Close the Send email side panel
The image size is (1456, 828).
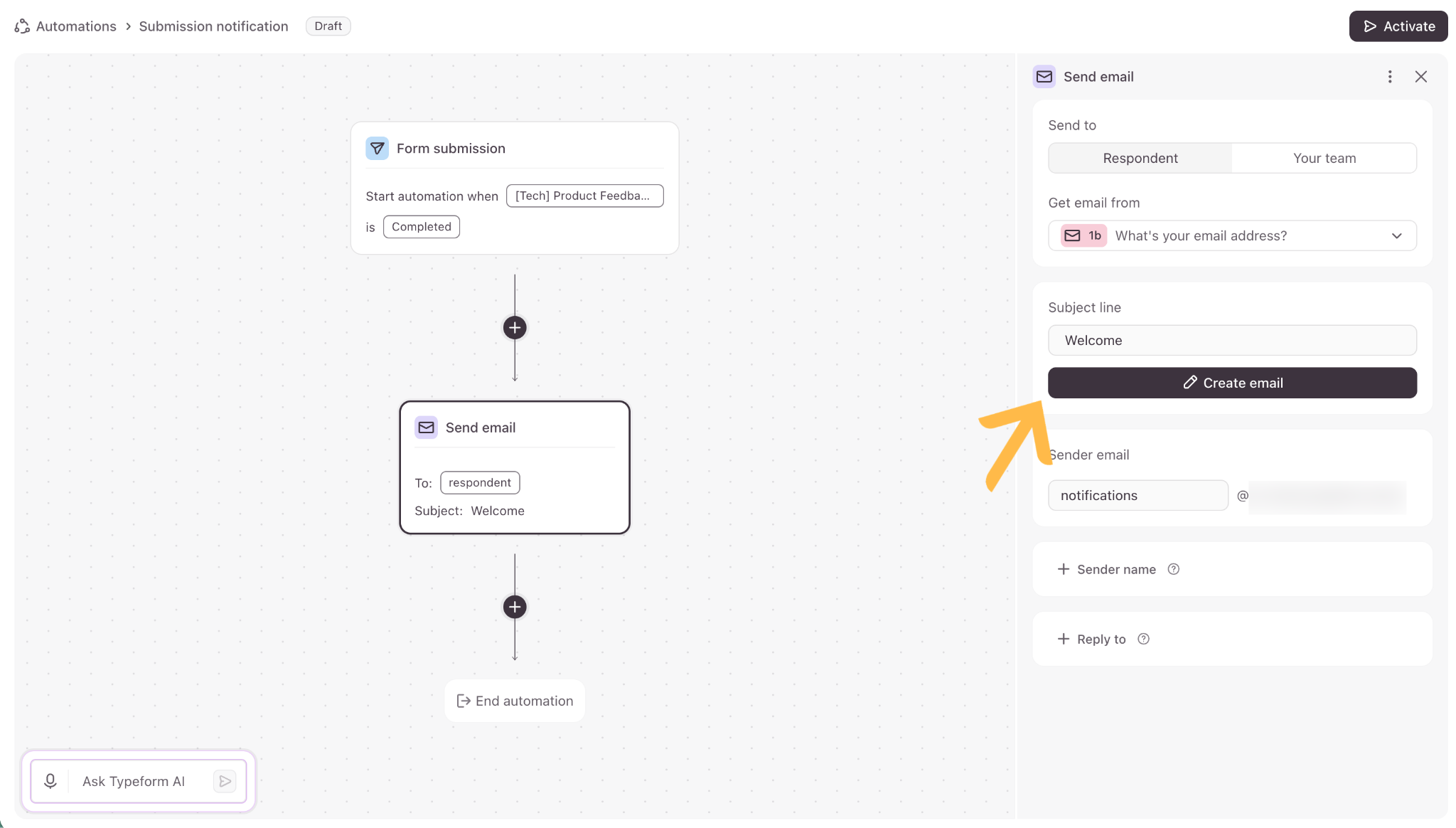[1421, 77]
